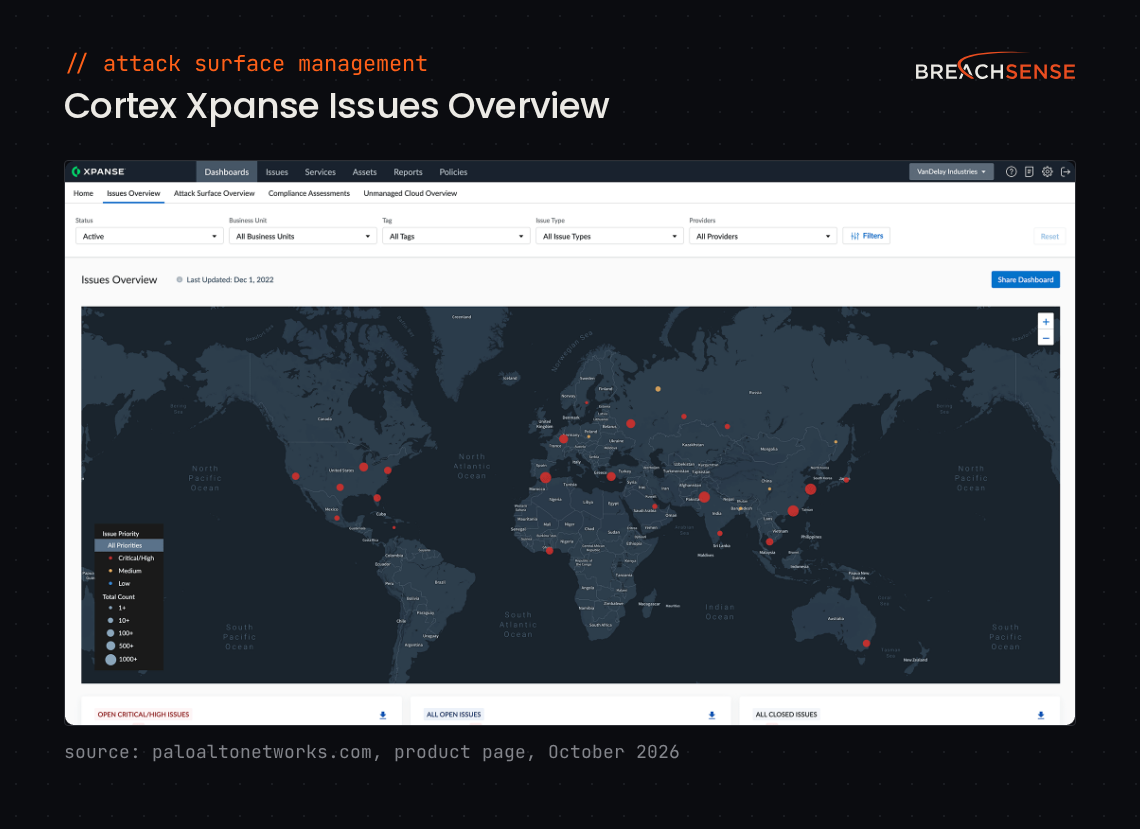
Task: Open the Issues menu
Action: (x=277, y=172)
